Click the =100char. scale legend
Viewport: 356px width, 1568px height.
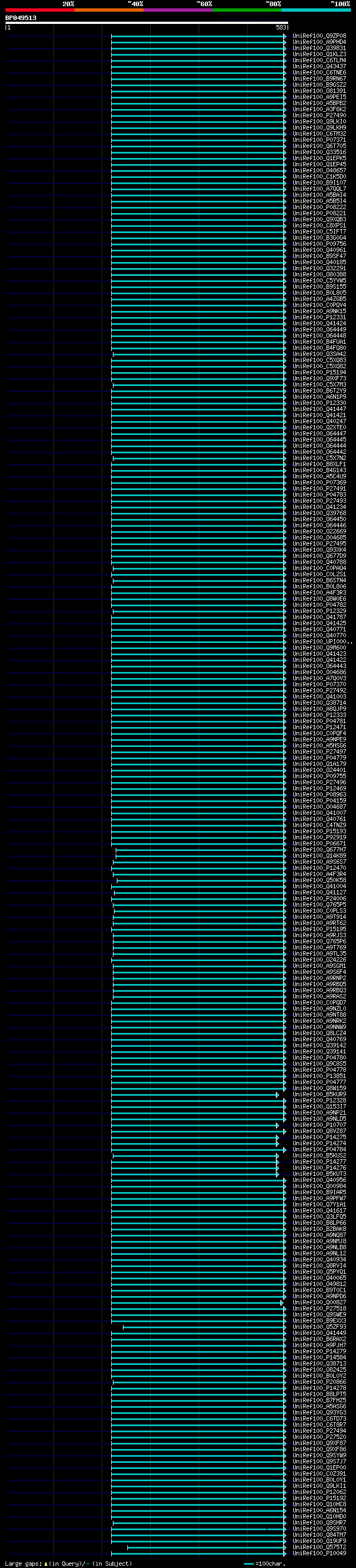[x=265, y=1563]
